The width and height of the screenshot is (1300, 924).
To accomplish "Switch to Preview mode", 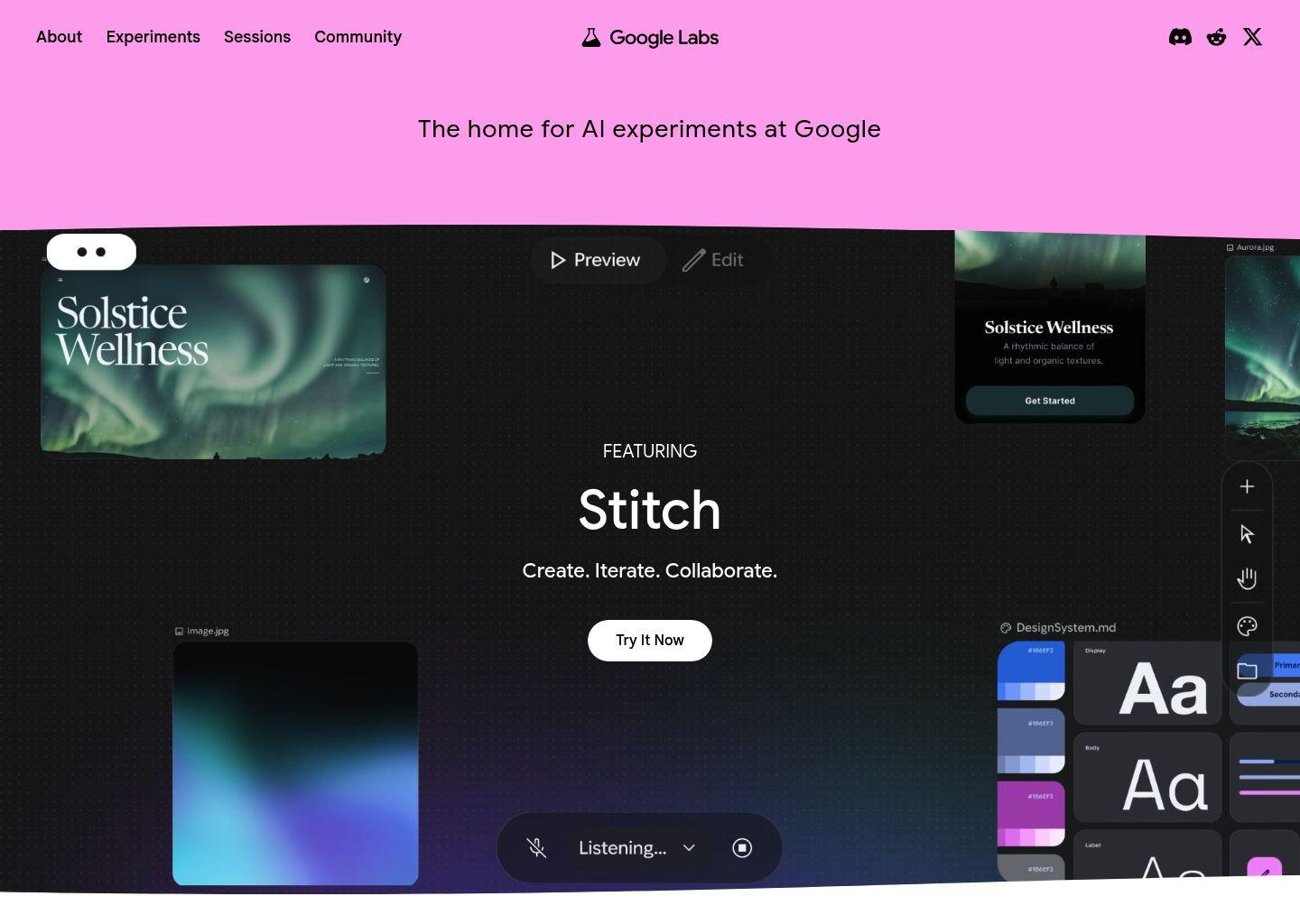I will pos(597,261).
